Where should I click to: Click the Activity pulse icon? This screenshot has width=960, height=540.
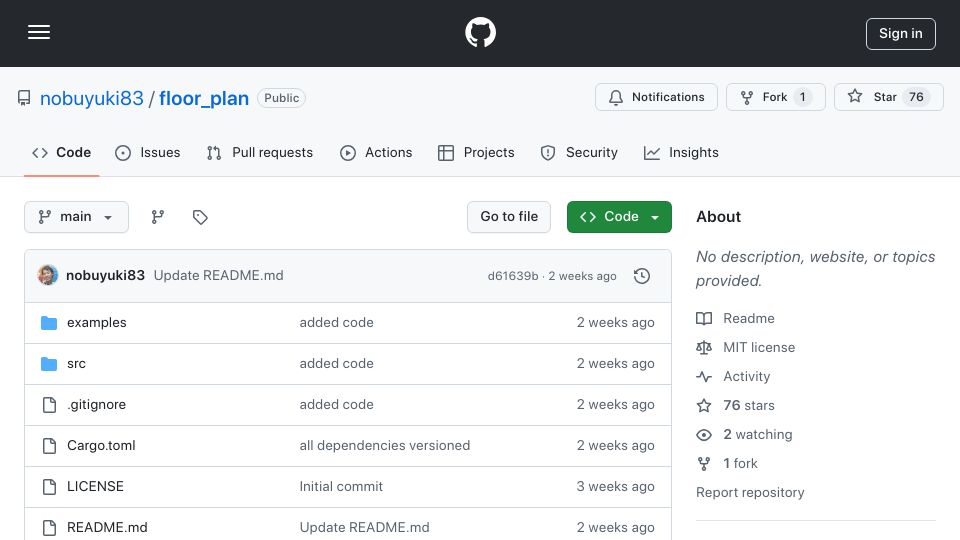704,377
